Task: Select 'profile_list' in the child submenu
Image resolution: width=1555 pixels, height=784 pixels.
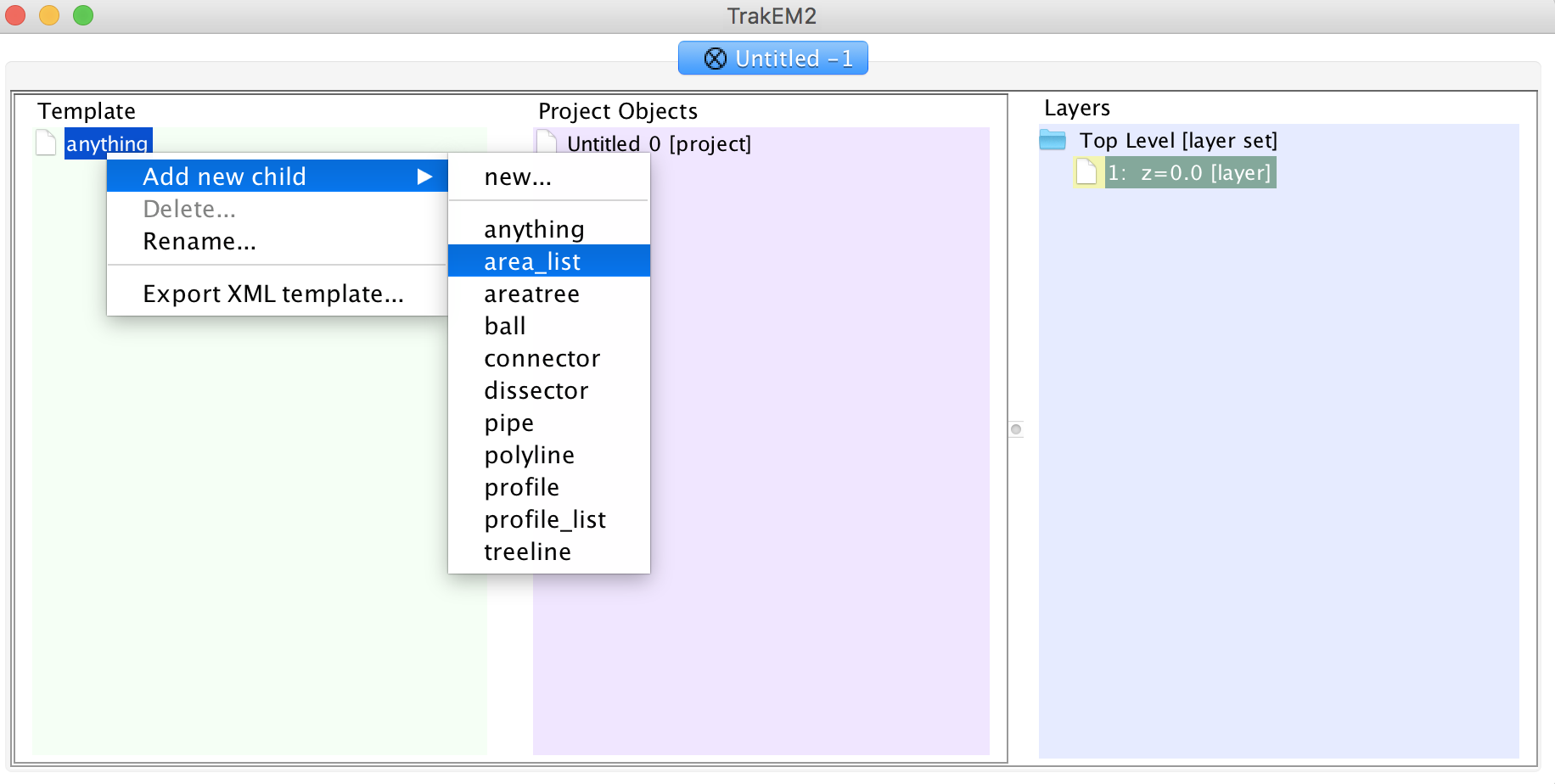Action: point(548,519)
